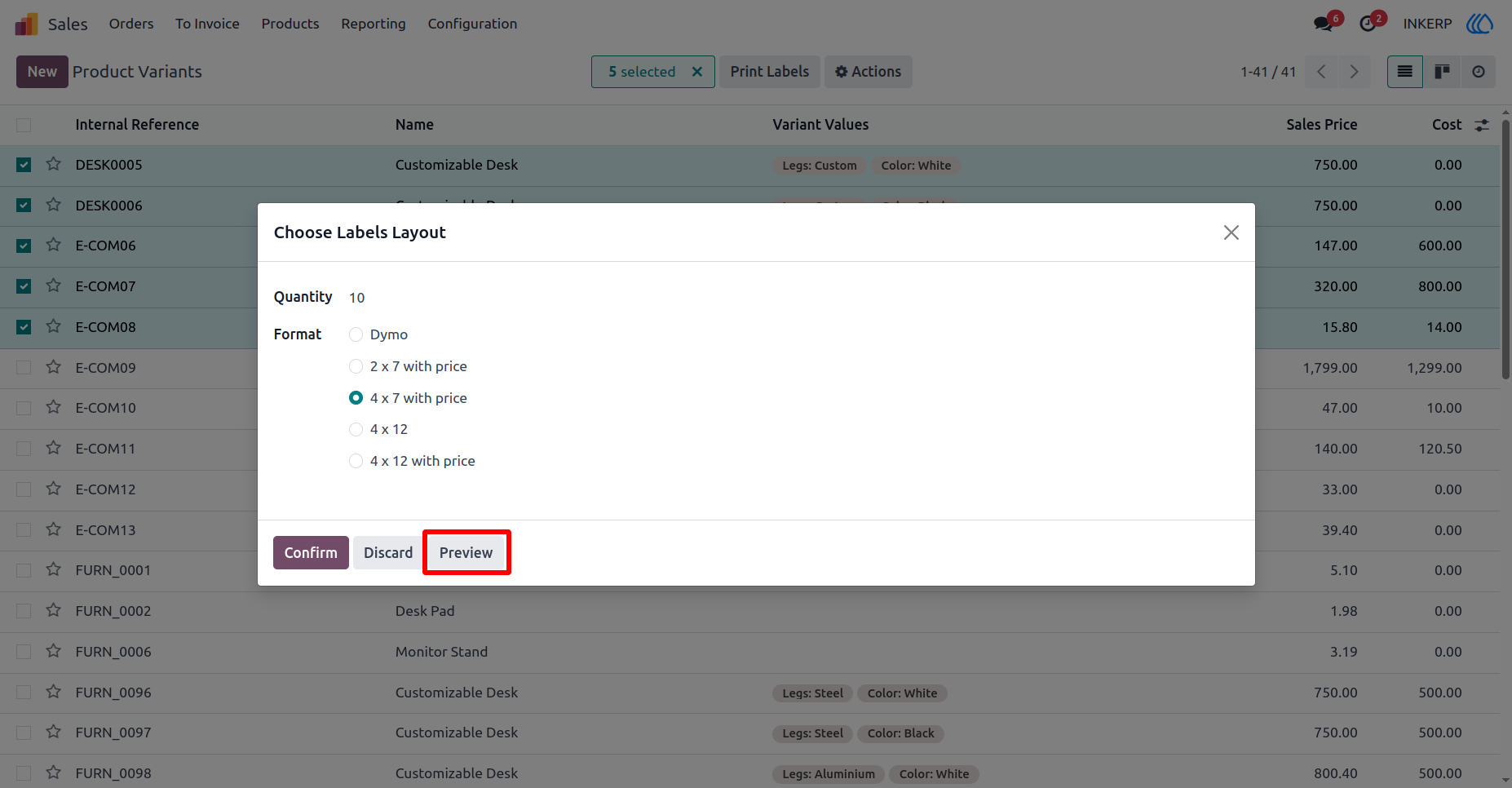Image resolution: width=1512 pixels, height=788 pixels.
Task: Favorite the FURN_0002 row star
Action: pos(54,610)
